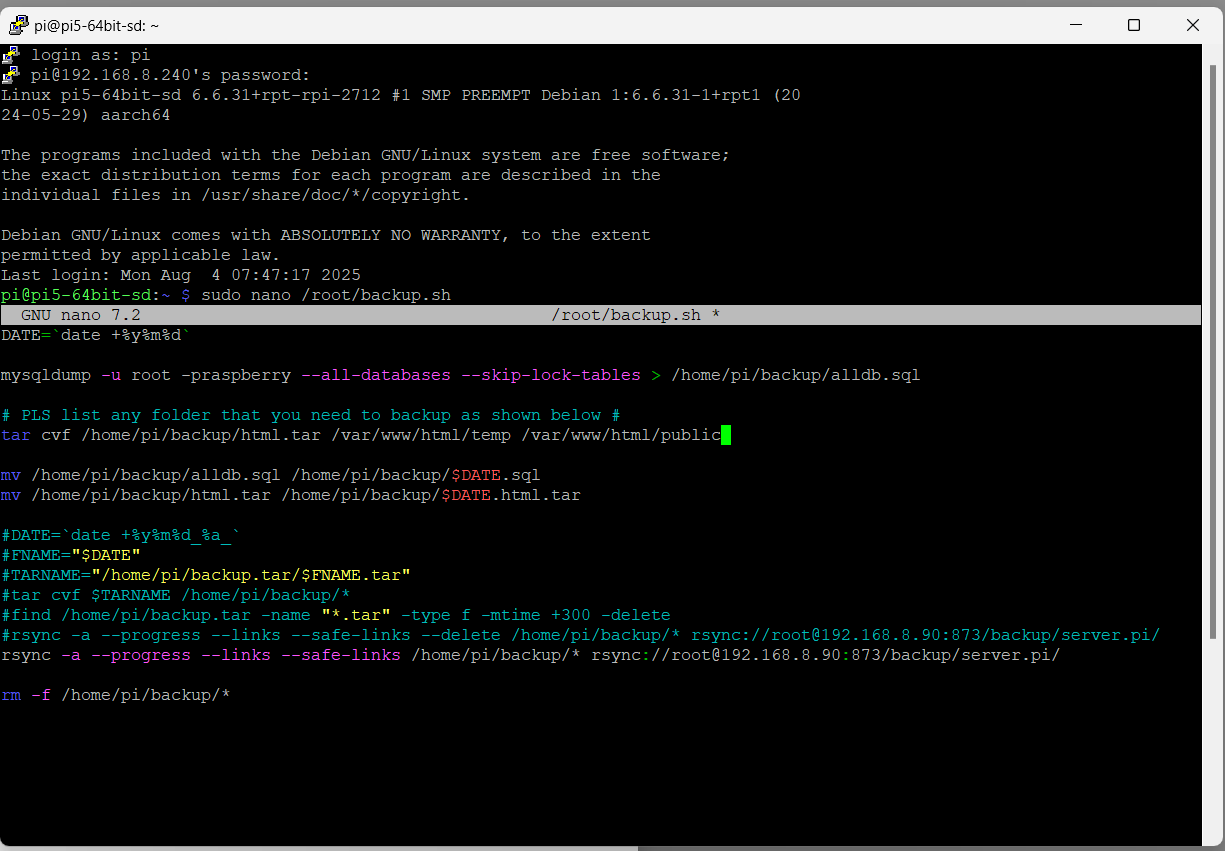
Task: Click the '--skip-lock-tables' option text
Action: tap(551, 375)
